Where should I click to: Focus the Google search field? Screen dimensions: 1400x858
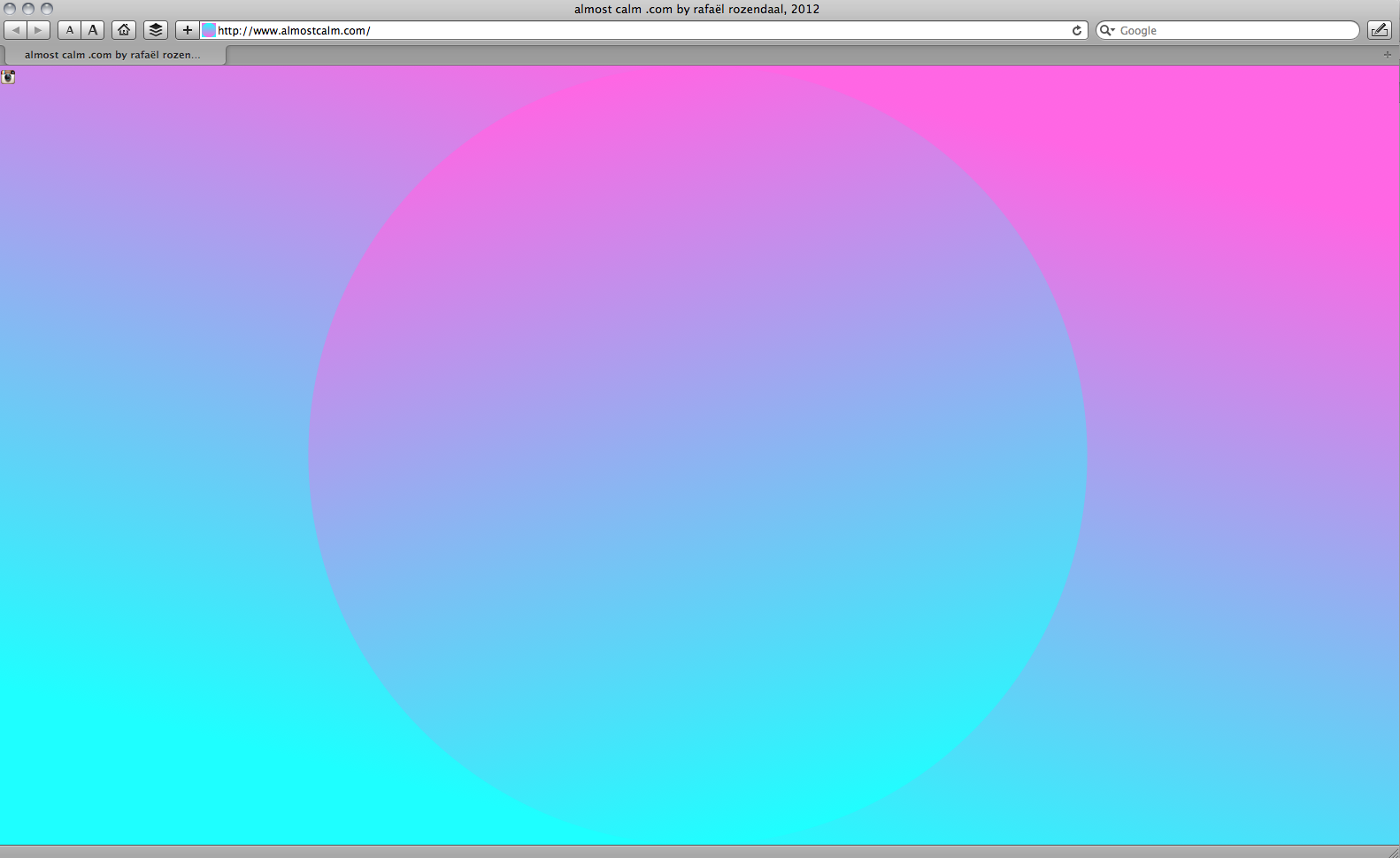click(x=1227, y=30)
